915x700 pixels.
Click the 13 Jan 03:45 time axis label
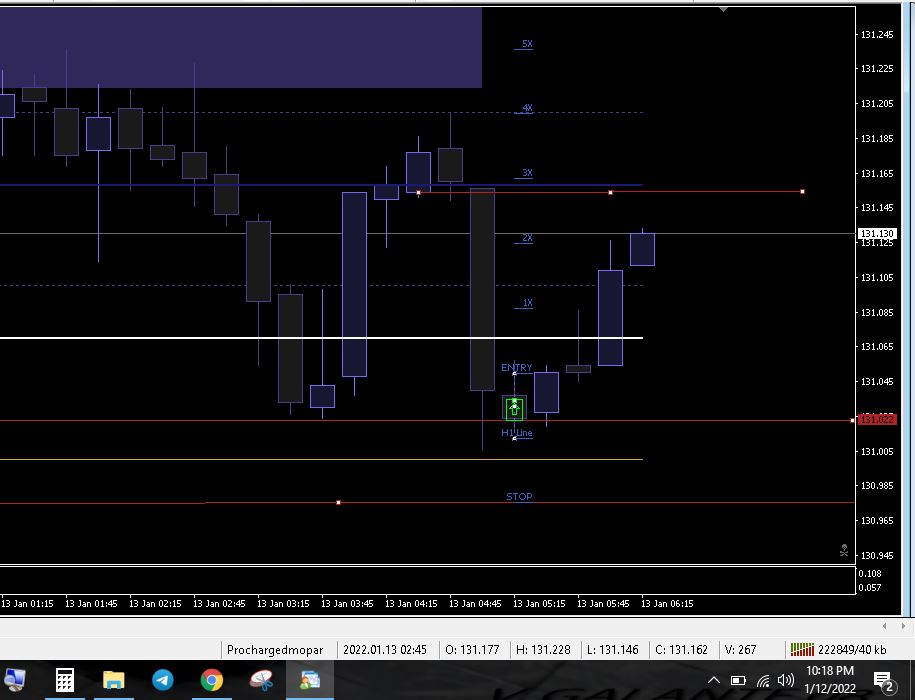click(347, 603)
